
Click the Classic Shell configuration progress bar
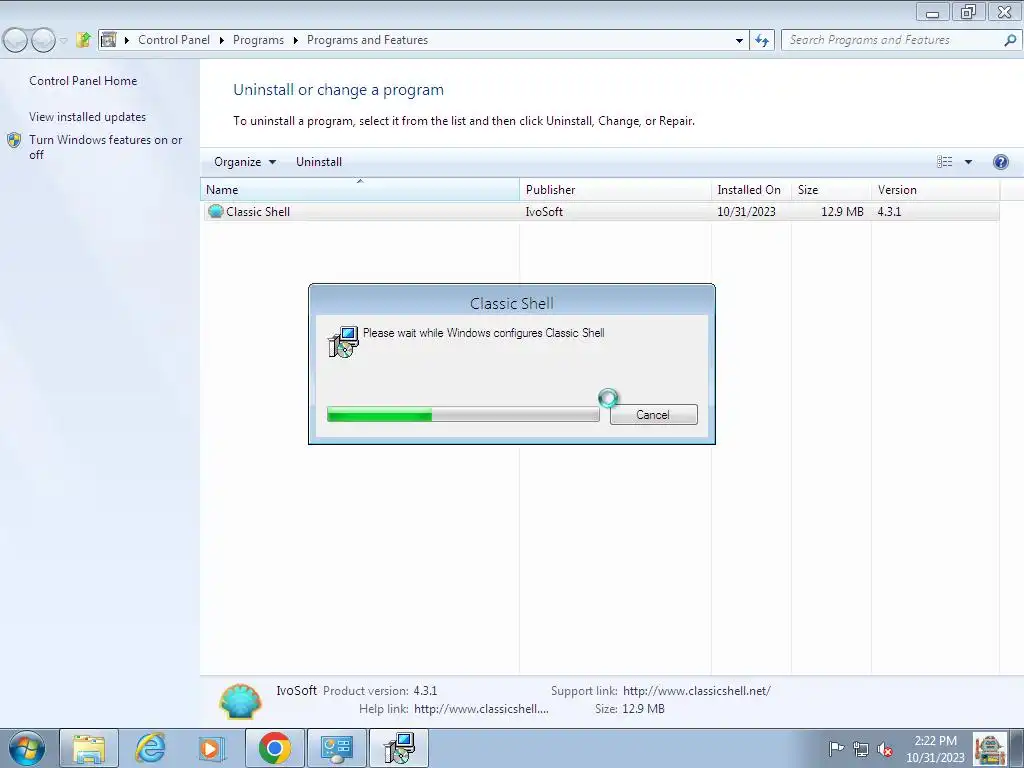463,415
